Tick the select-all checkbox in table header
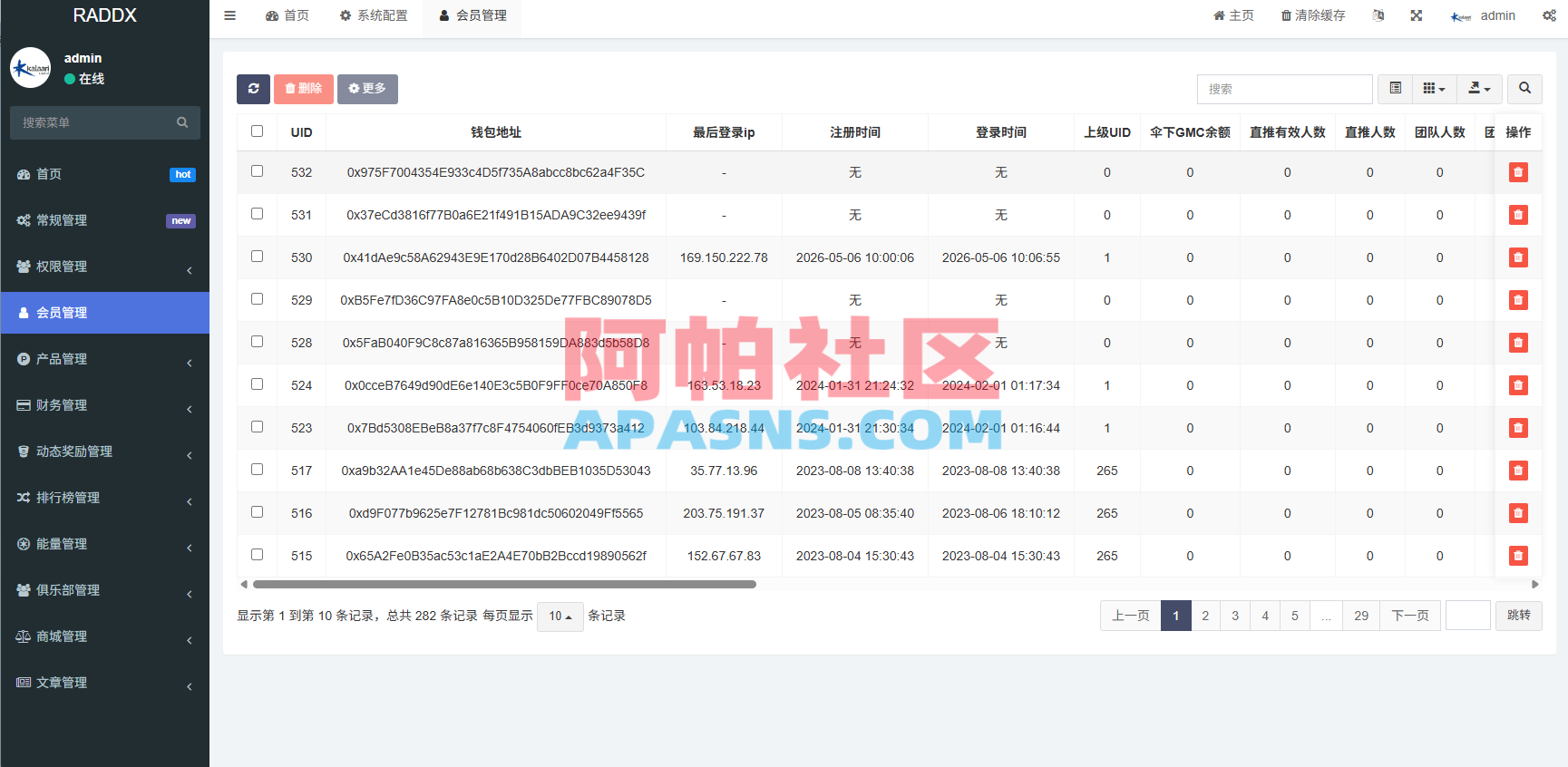 258,131
